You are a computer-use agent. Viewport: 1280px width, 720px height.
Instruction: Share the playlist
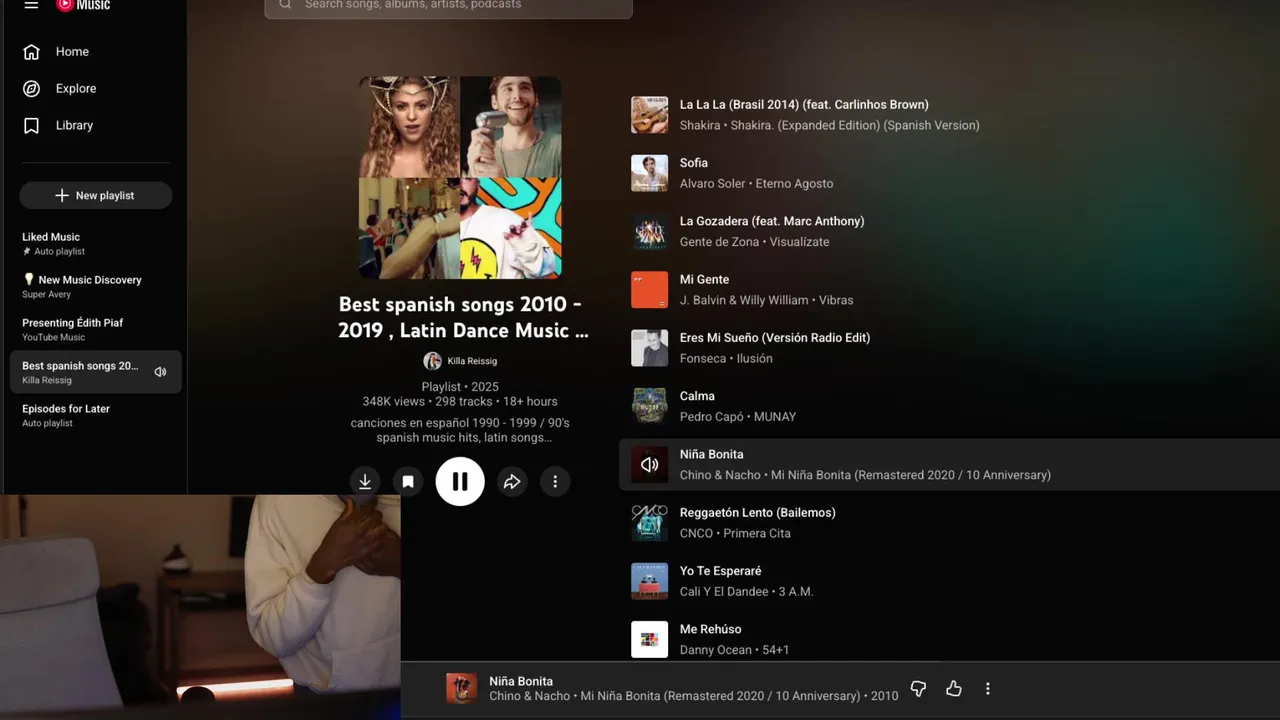click(x=512, y=482)
